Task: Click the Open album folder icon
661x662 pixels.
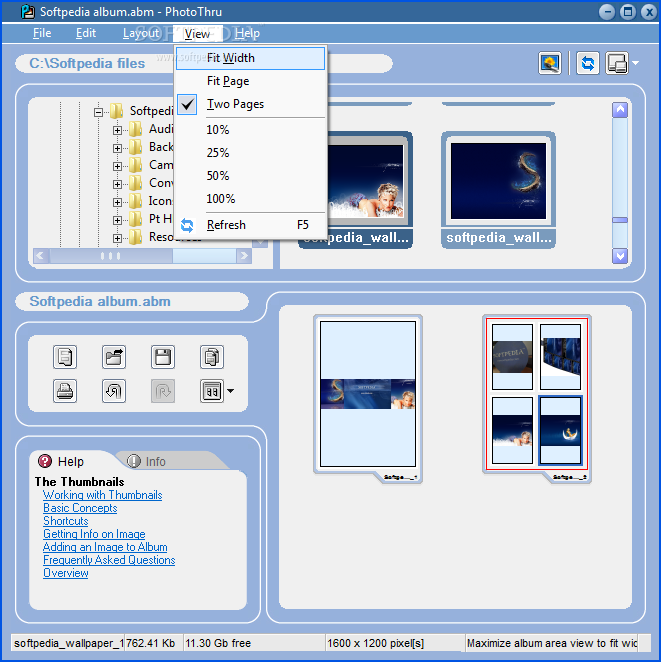Action: 114,357
